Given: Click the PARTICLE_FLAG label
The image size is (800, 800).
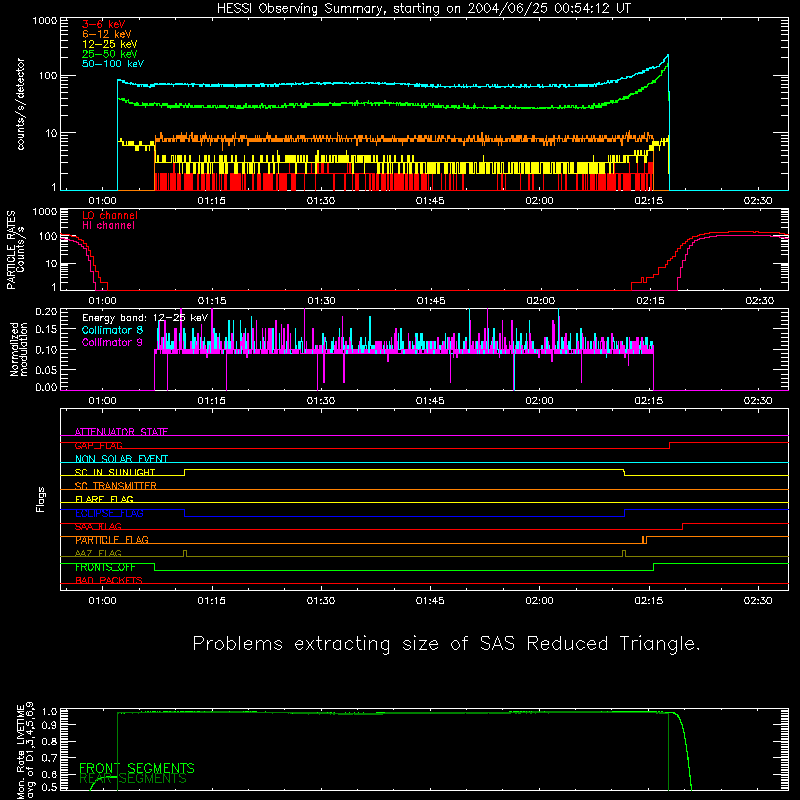Looking at the screenshot, I should [x=112, y=540].
